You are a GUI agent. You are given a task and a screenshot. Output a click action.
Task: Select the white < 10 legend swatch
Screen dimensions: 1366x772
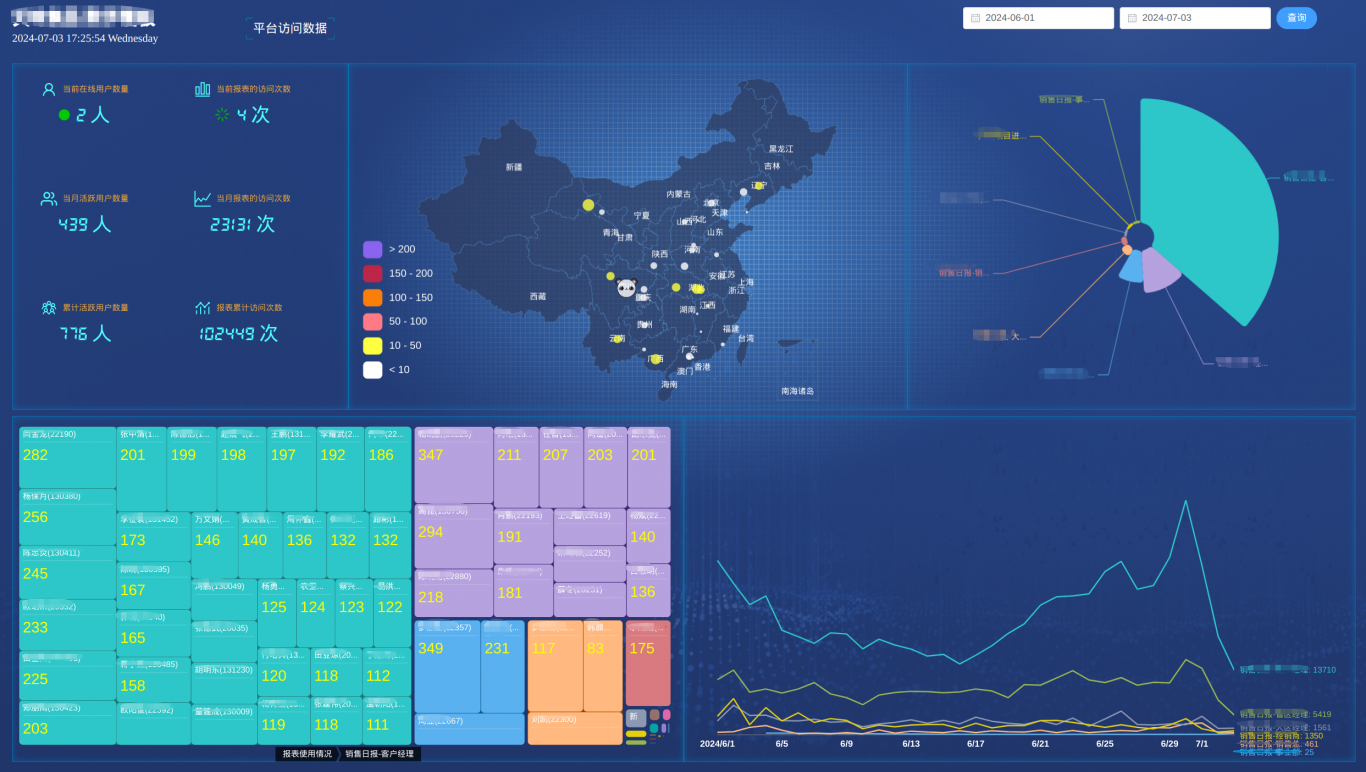click(x=373, y=369)
